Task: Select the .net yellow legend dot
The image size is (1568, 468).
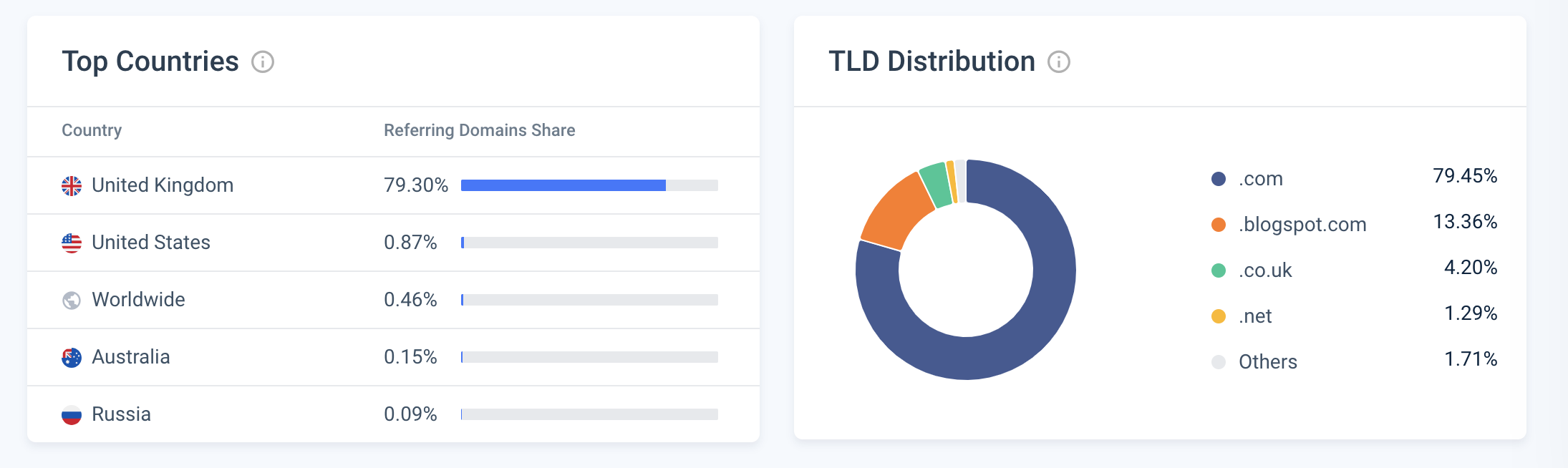Action: tap(1219, 316)
